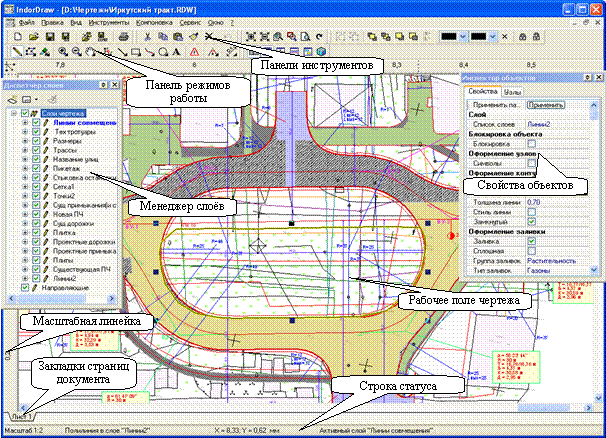Click the Delete X icon in toolbar
Viewport: 606px width, 438px height.
tap(207, 35)
